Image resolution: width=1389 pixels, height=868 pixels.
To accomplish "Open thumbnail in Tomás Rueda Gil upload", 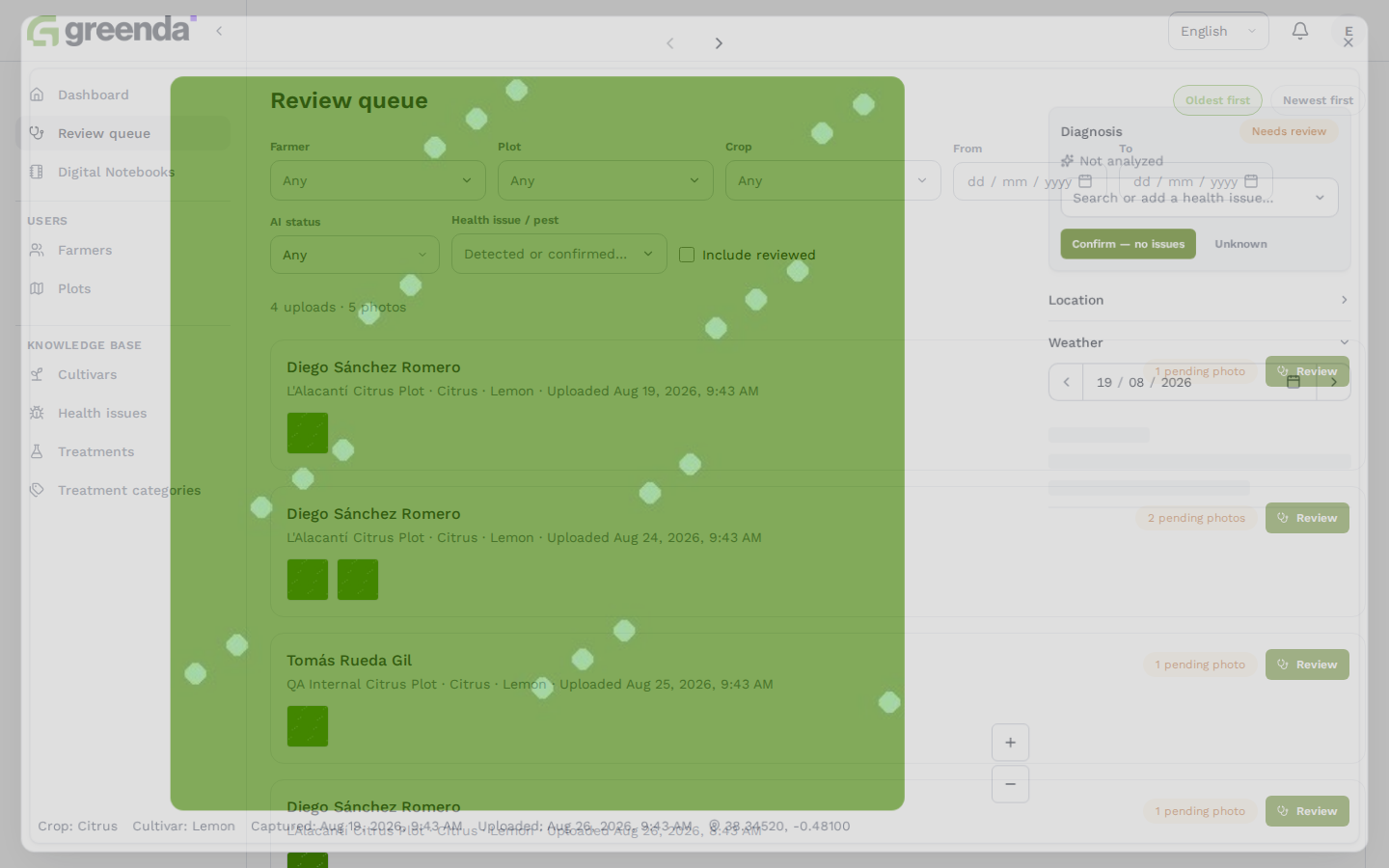I will 308,726.
